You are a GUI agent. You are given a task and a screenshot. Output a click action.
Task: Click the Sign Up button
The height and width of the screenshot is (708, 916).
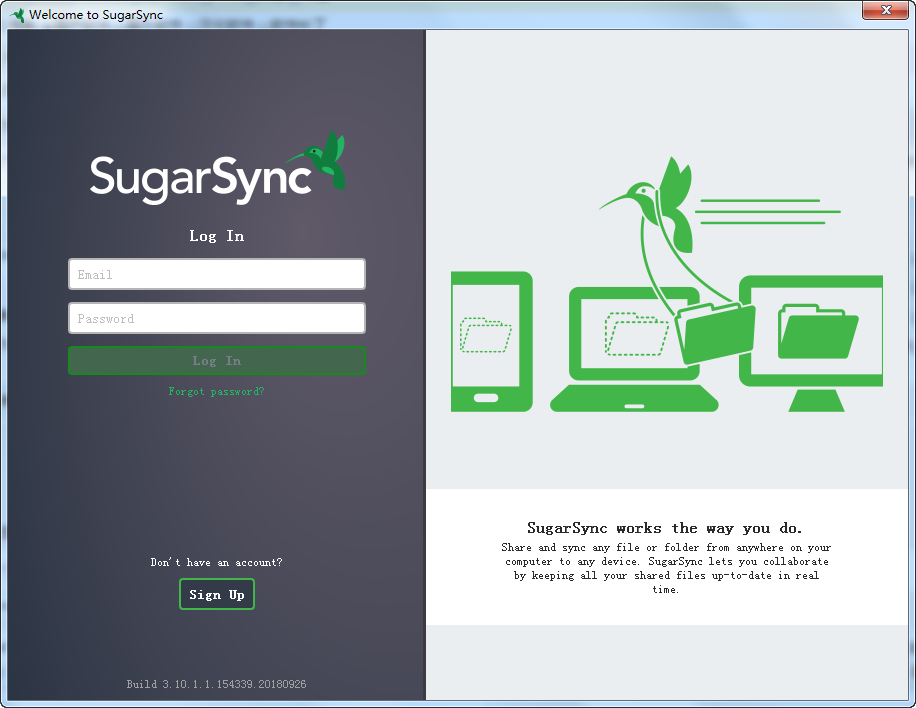[x=217, y=594]
